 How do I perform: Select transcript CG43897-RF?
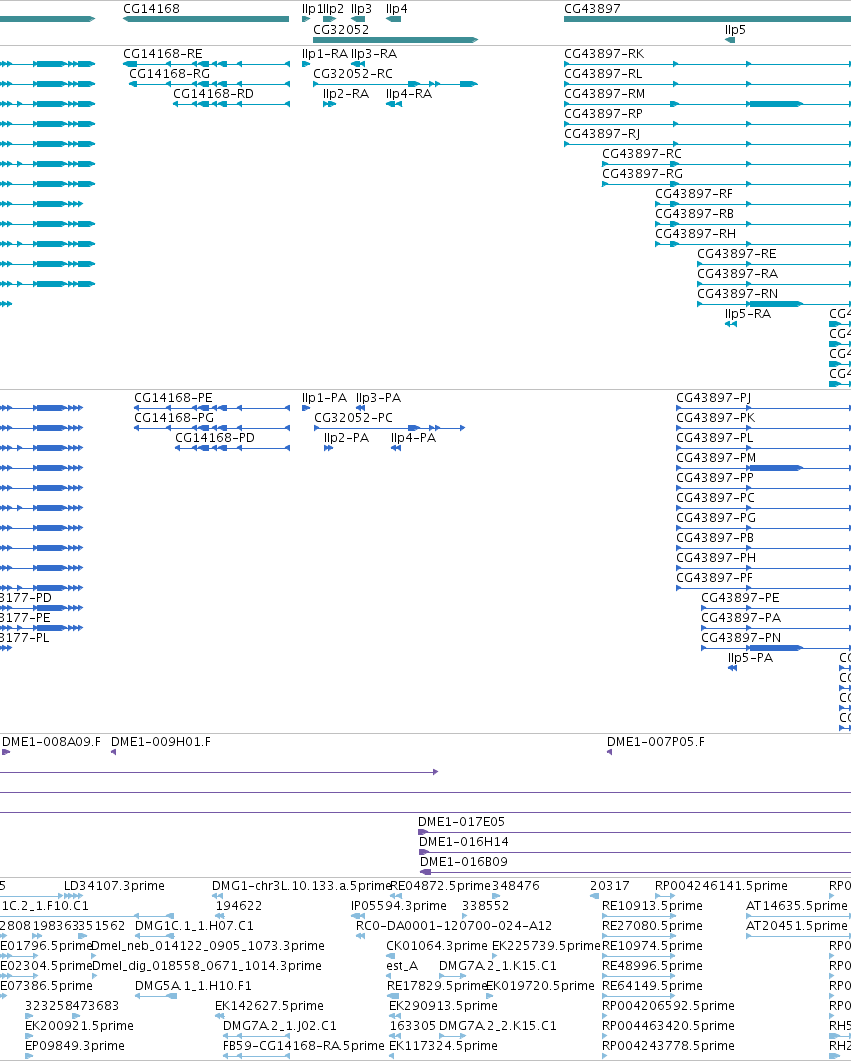point(694,194)
